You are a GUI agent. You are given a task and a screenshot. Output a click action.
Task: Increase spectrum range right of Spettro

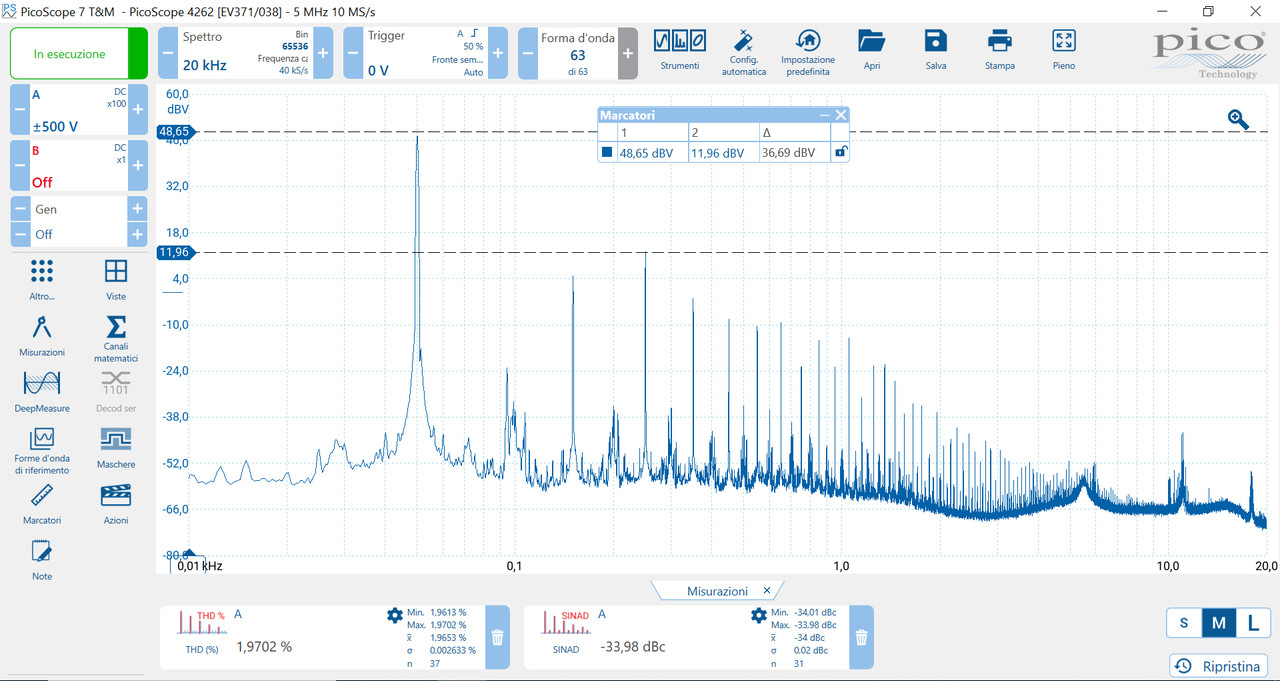tap(323, 53)
